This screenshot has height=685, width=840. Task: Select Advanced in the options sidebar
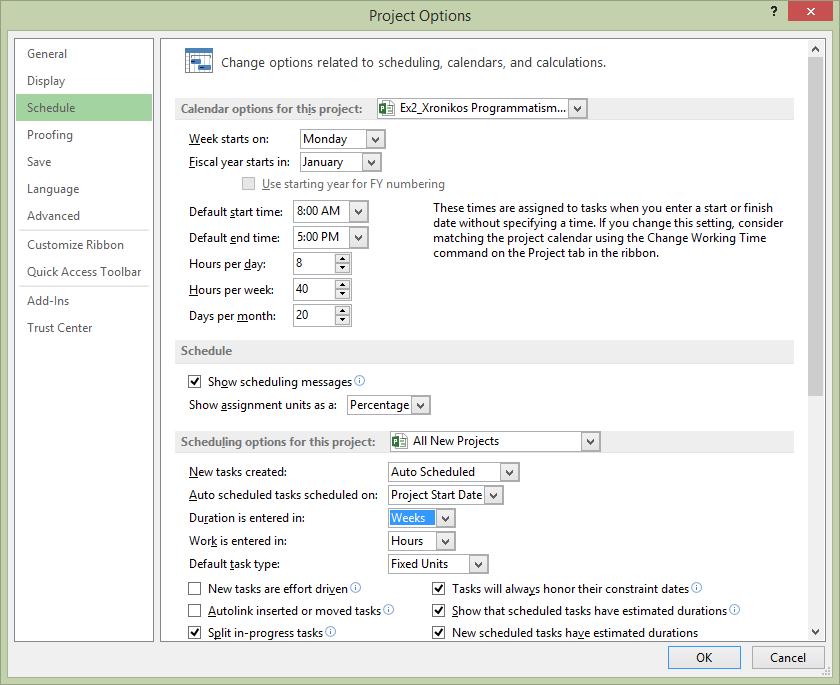pyautogui.click(x=84, y=216)
